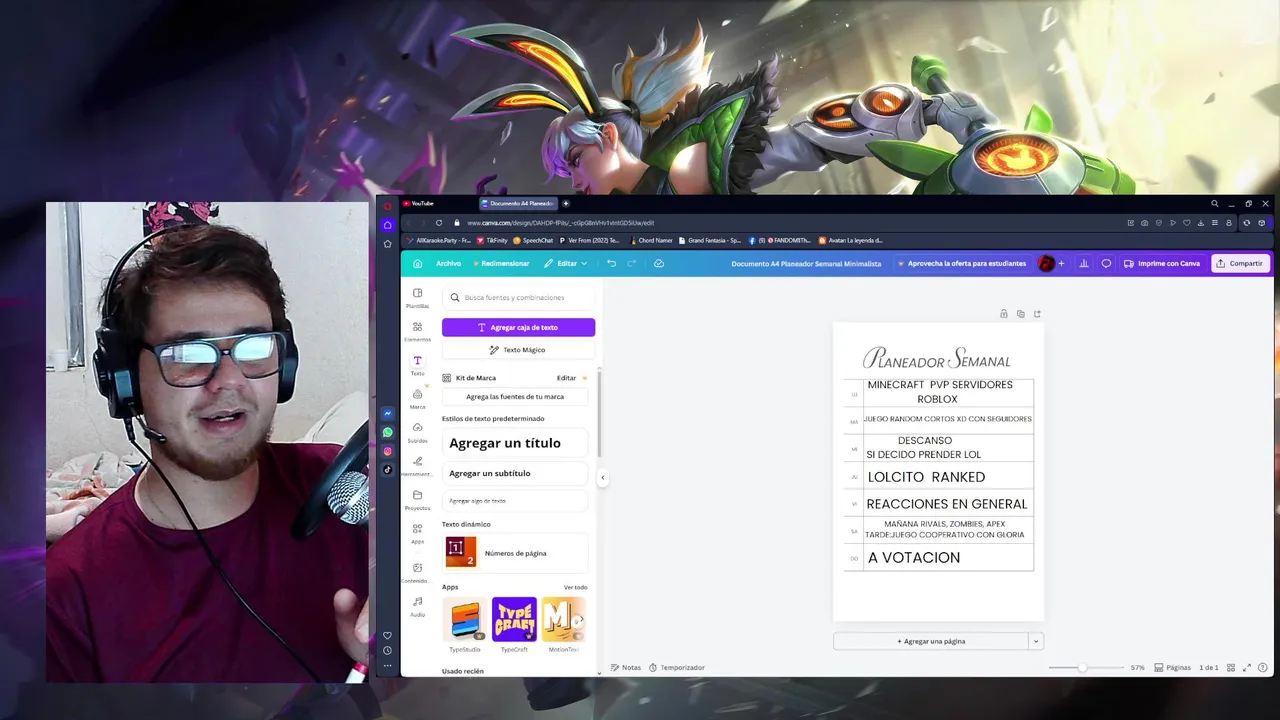Add collaborator plus icon beside avatar

click(x=1061, y=264)
